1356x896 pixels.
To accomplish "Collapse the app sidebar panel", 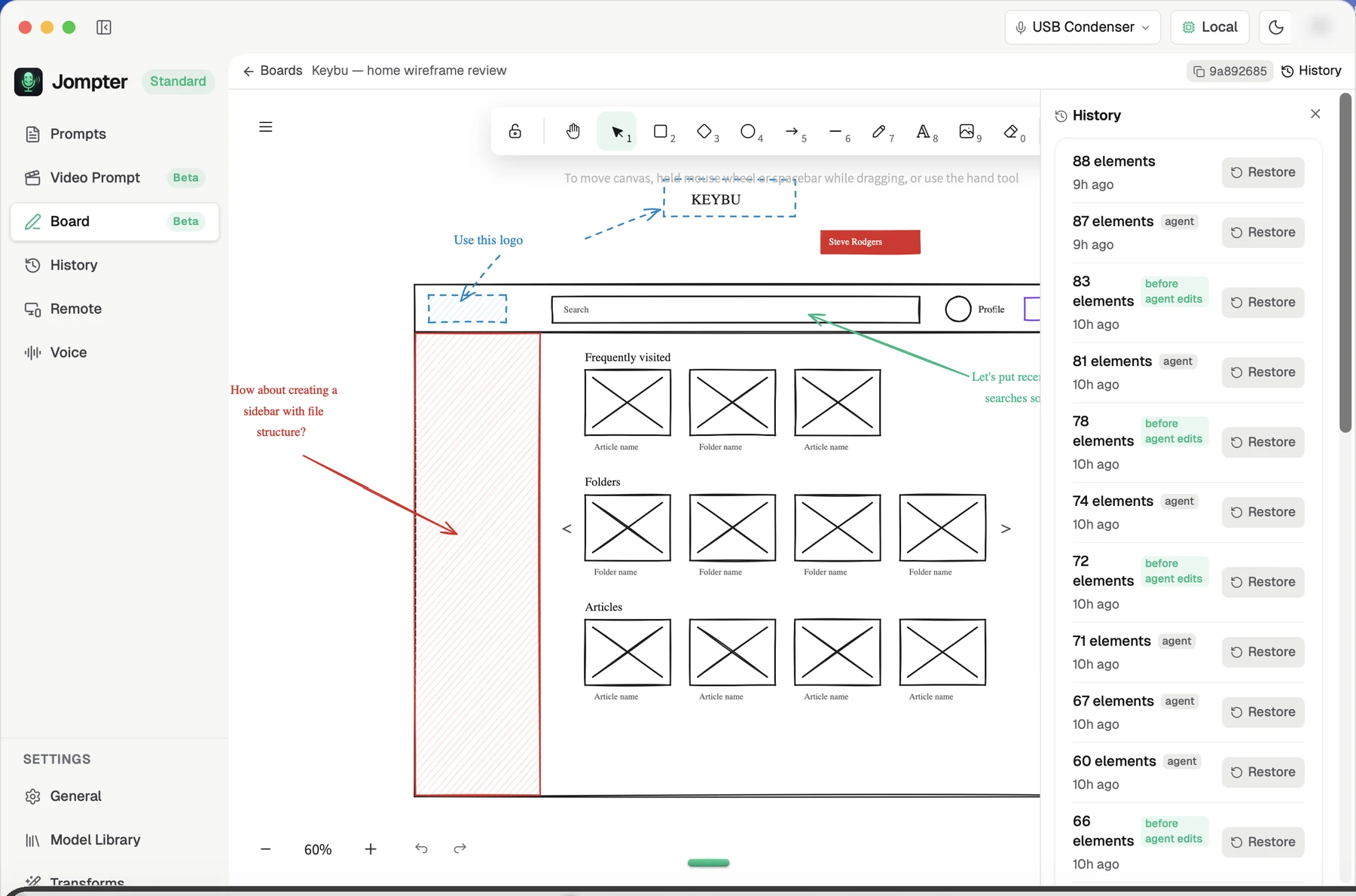I will click(x=104, y=27).
